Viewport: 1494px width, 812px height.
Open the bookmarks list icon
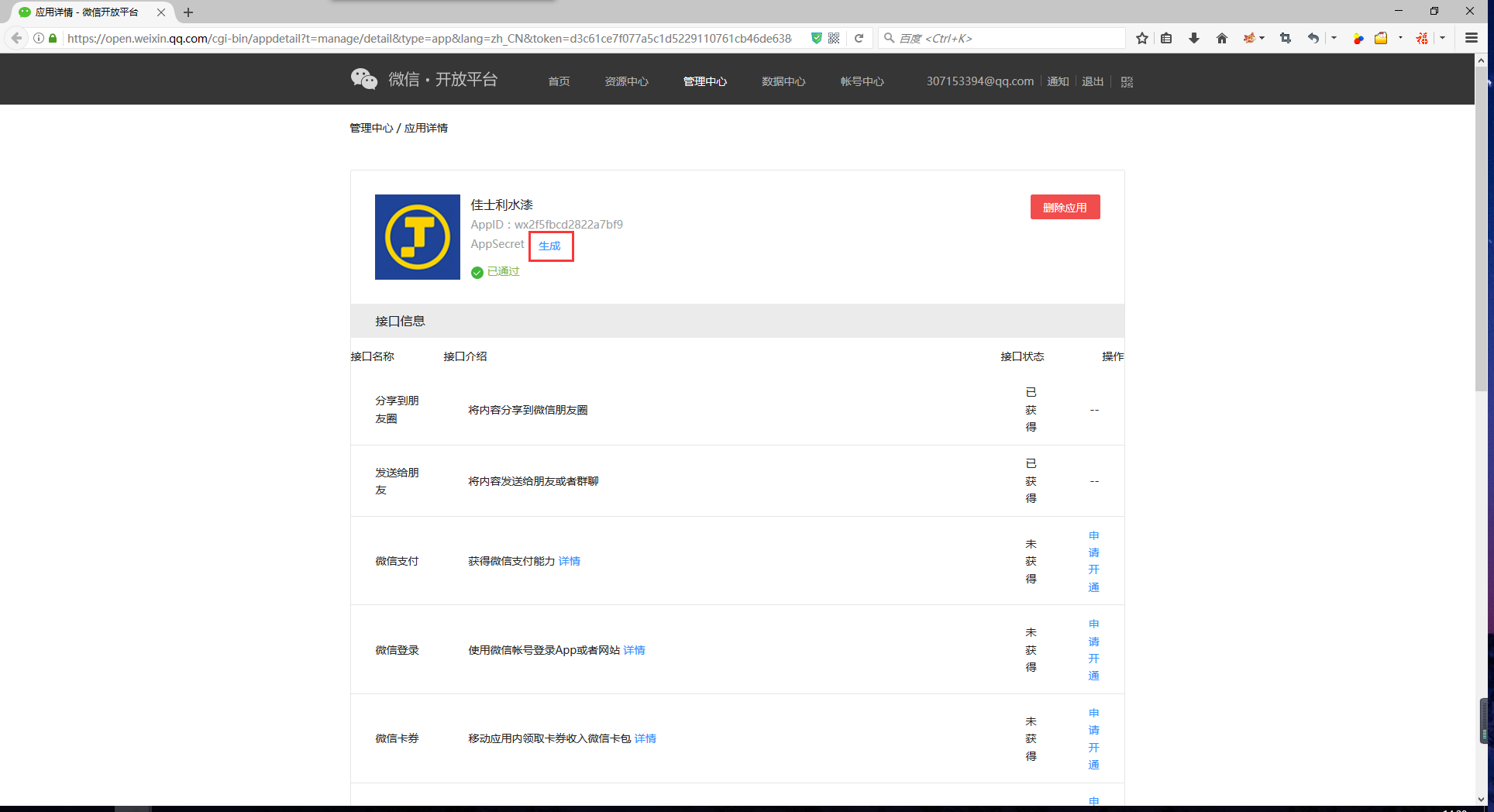click(x=1166, y=38)
